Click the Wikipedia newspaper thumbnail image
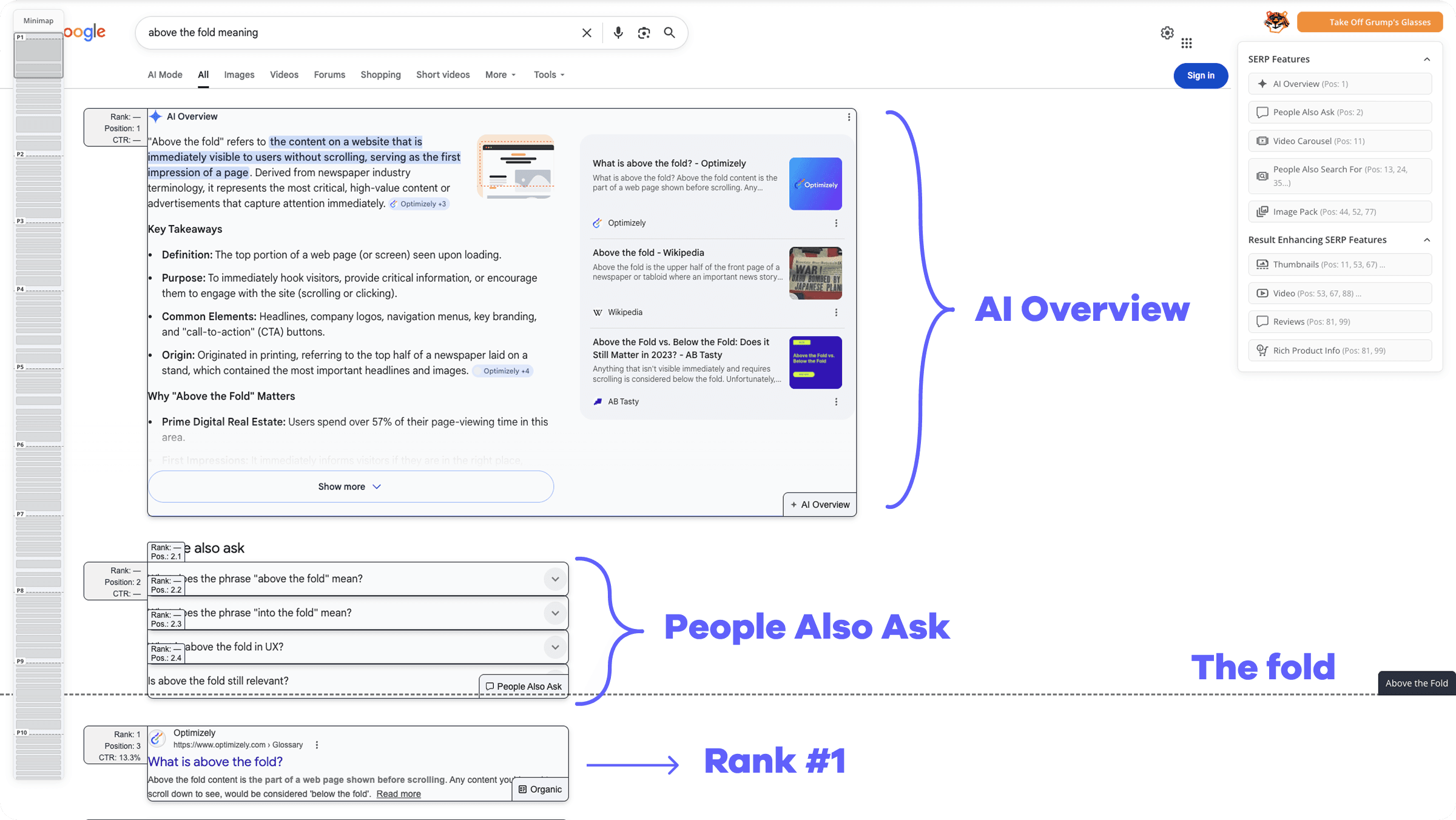 tap(815, 273)
